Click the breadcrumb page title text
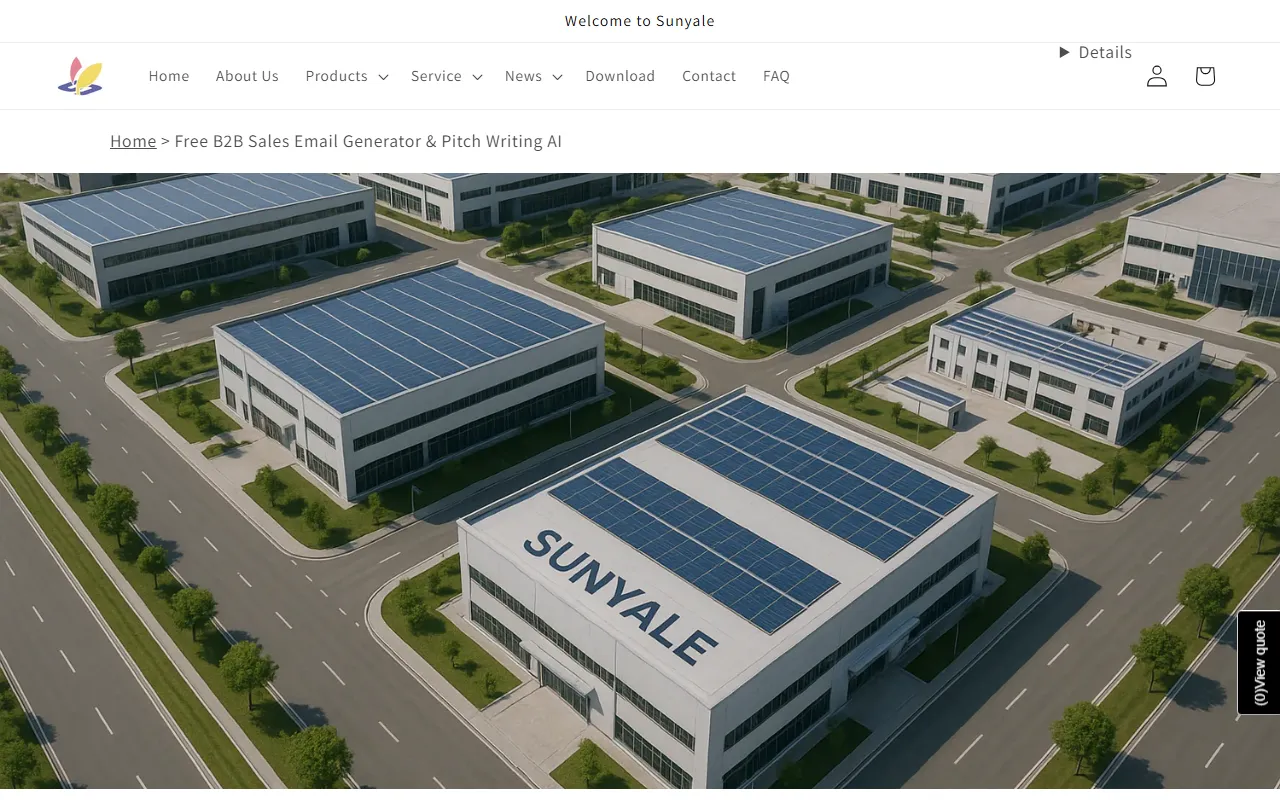 pyautogui.click(x=368, y=141)
